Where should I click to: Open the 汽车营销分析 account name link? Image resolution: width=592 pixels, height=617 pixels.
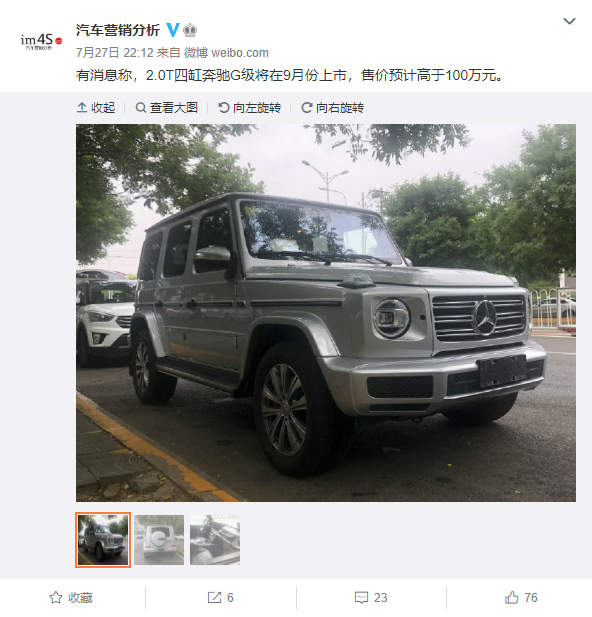[118, 30]
